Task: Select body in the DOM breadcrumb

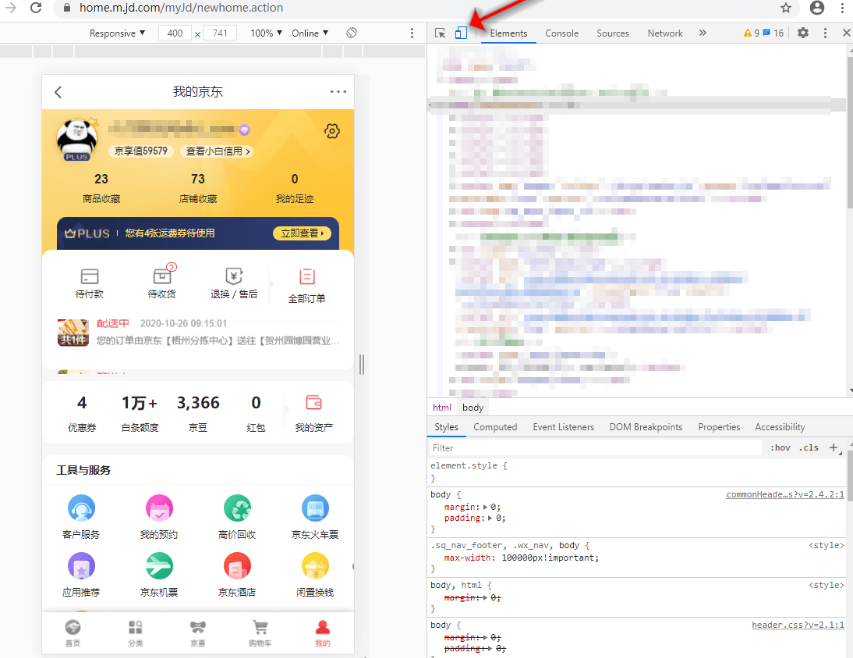Action: coord(473,407)
